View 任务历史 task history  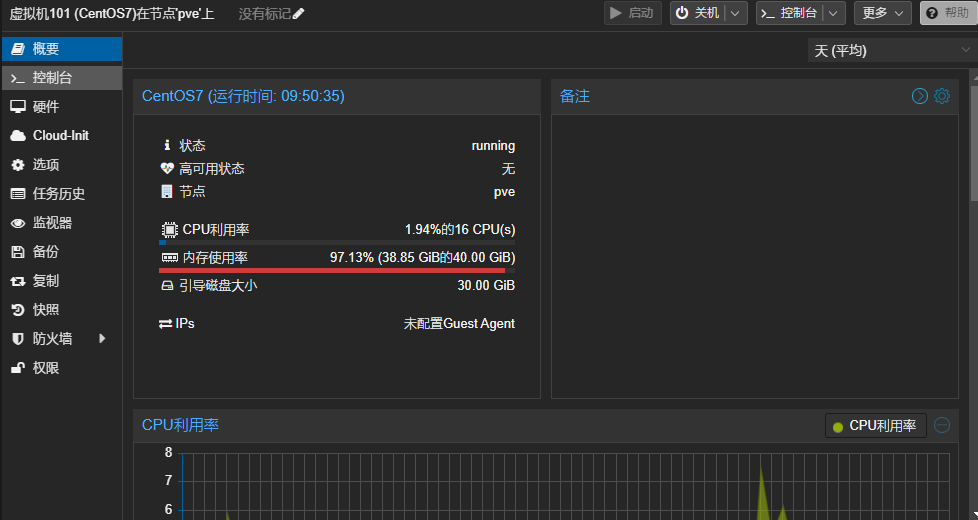(x=62, y=193)
